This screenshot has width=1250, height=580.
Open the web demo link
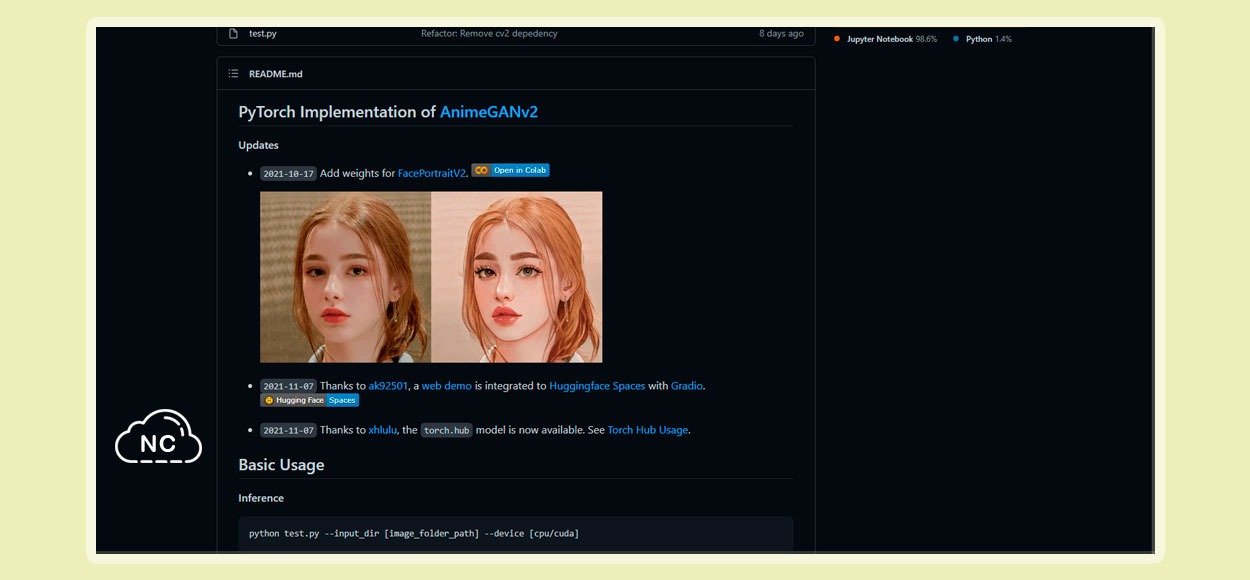446,385
